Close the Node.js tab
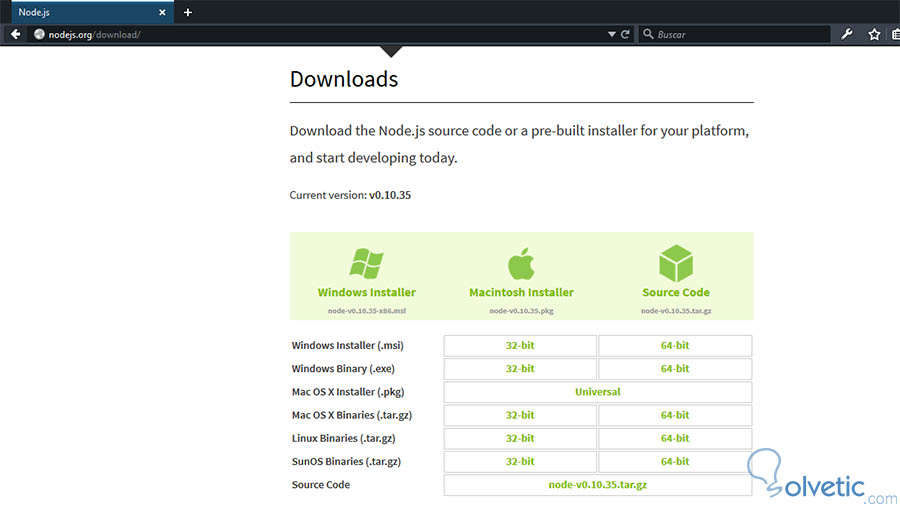Screen dimensions: 900x506 pos(162,12)
